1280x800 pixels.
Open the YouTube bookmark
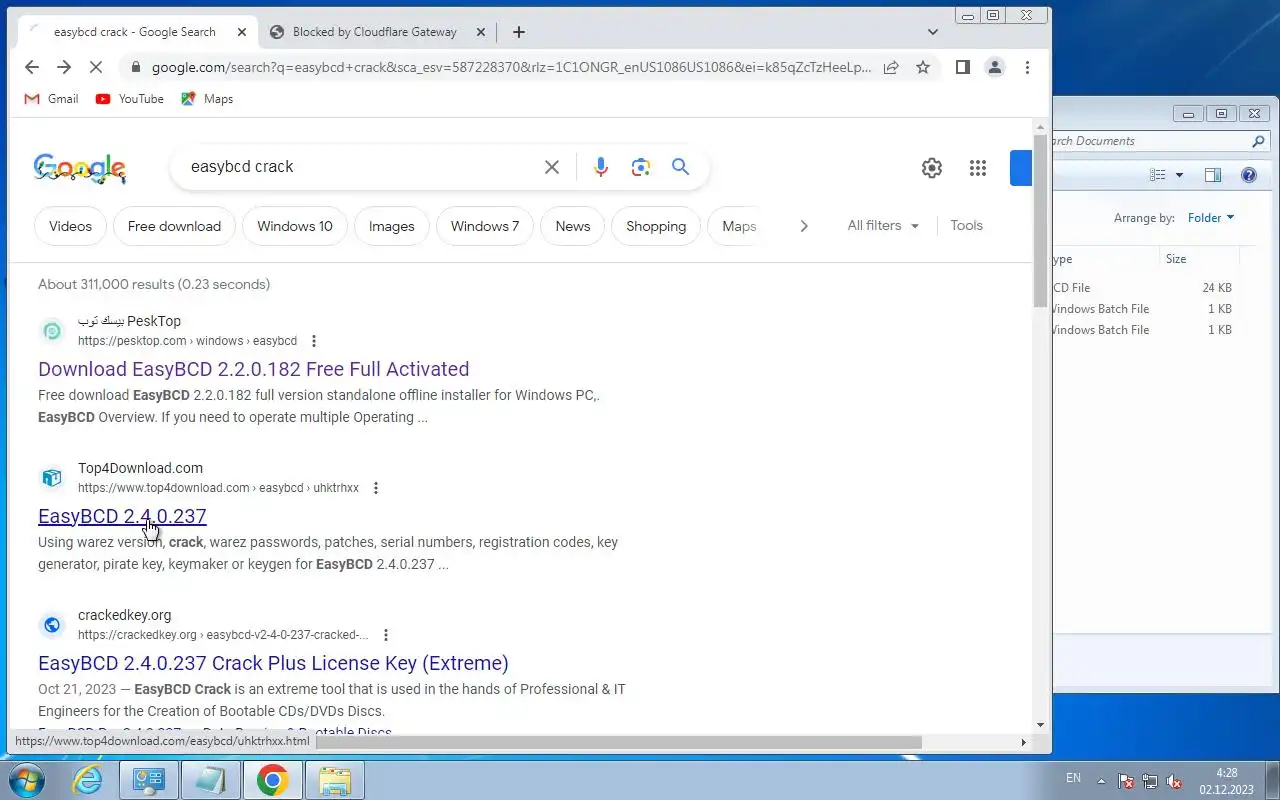tap(130, 99)
